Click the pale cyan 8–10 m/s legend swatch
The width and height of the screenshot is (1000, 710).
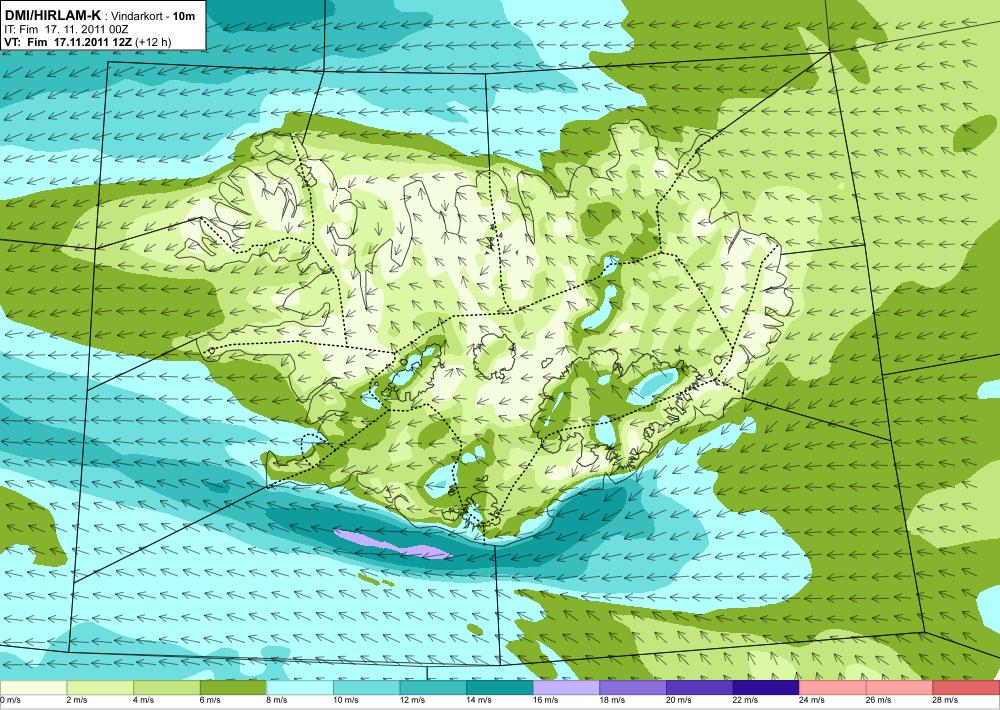pyautogui.click(x=300, y=688)
